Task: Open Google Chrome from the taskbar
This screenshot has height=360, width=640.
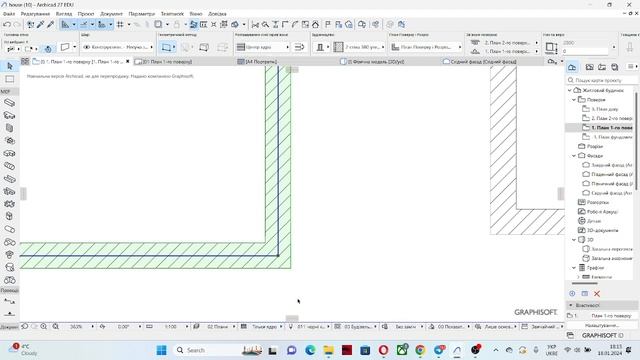Action: click(x=420, y=350)
